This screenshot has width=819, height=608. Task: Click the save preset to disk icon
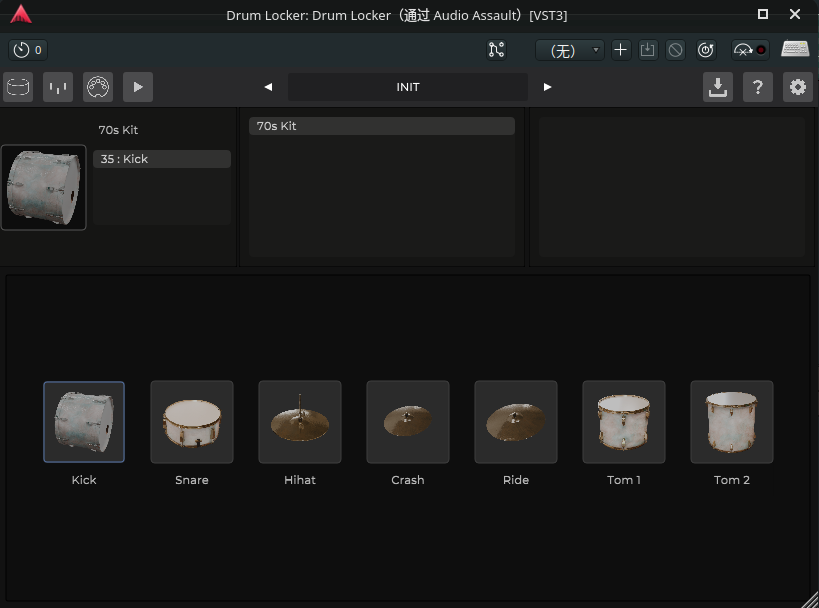coord(648,50)
